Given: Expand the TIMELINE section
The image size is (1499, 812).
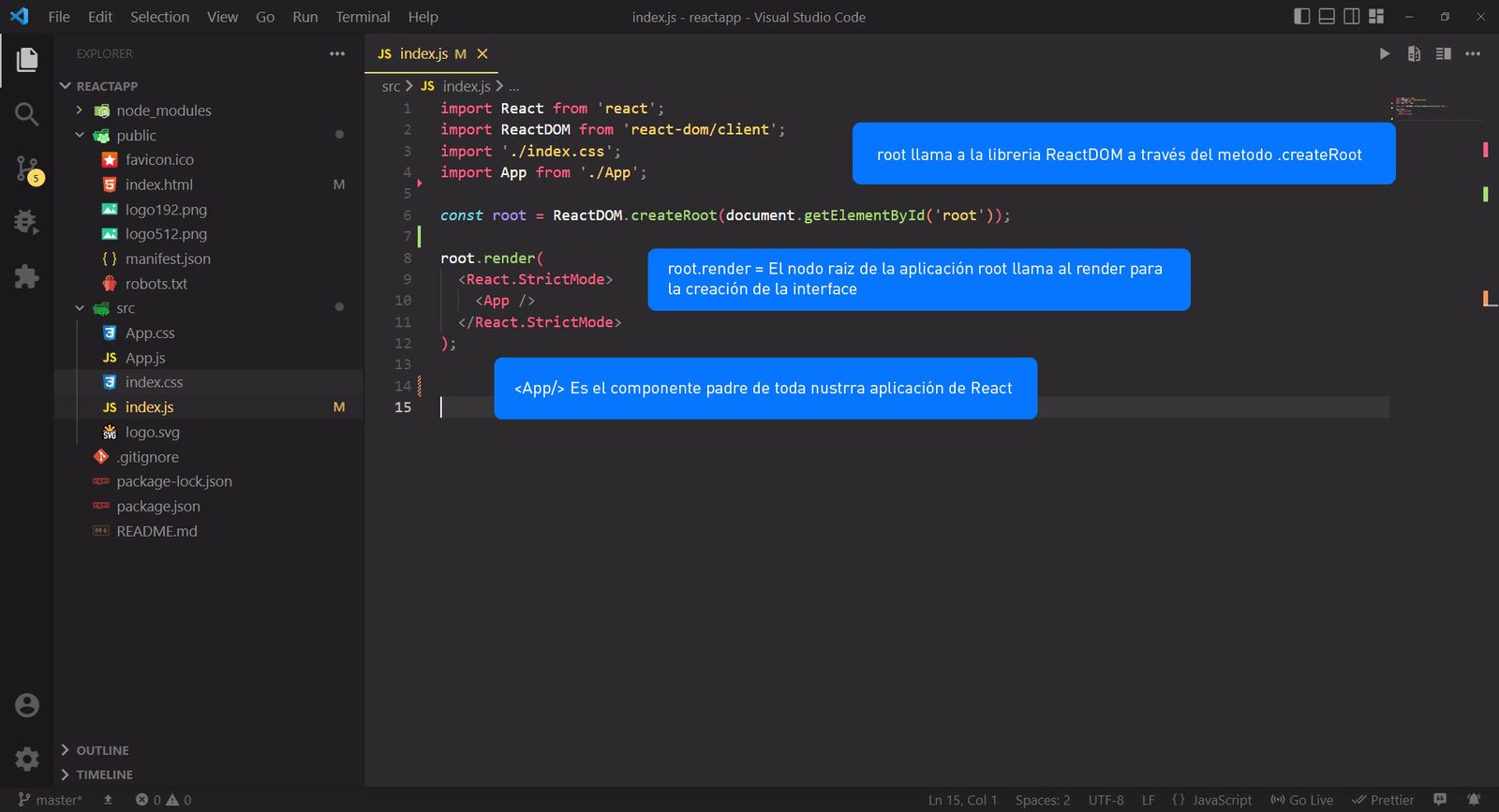Looking at the screenshot, I should pos(209,775).
